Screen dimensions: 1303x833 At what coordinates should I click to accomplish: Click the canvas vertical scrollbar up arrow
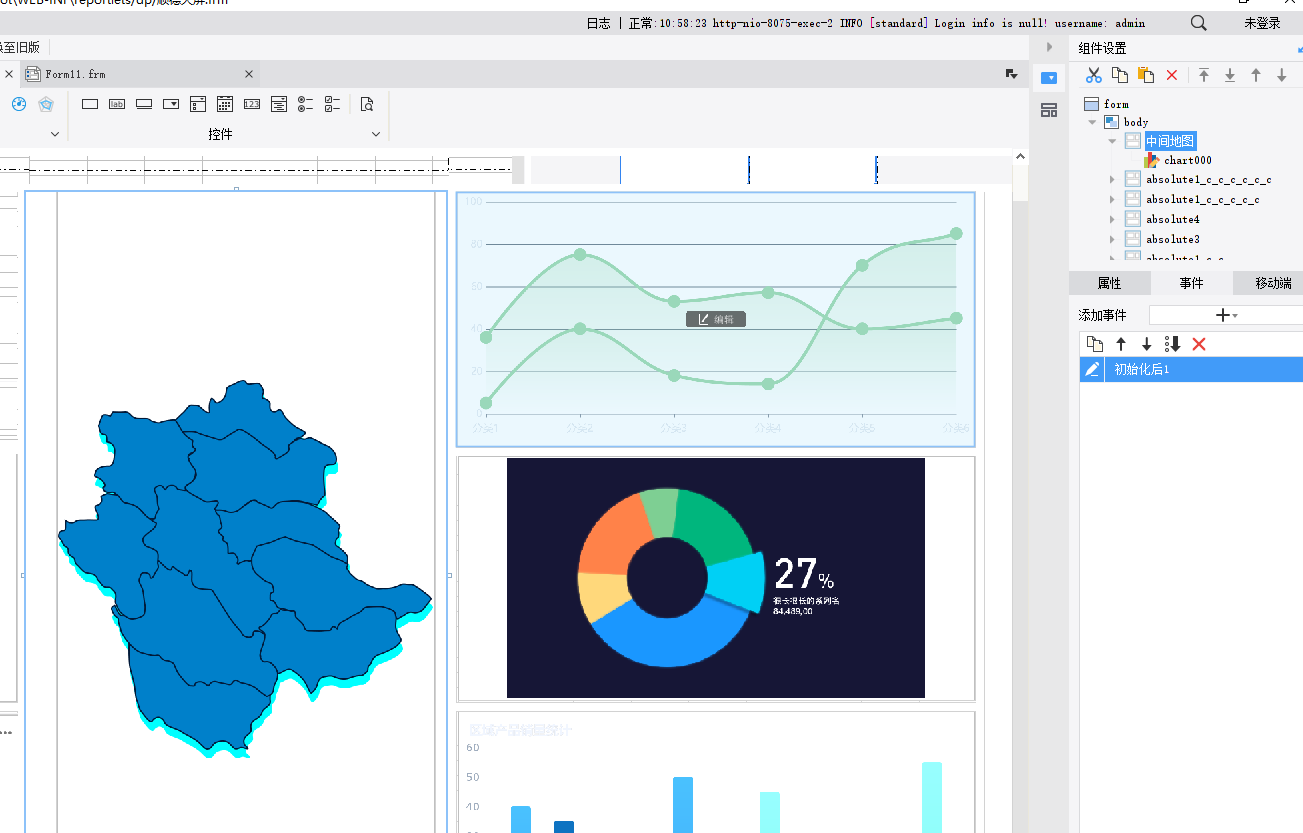click(1020, 156)
